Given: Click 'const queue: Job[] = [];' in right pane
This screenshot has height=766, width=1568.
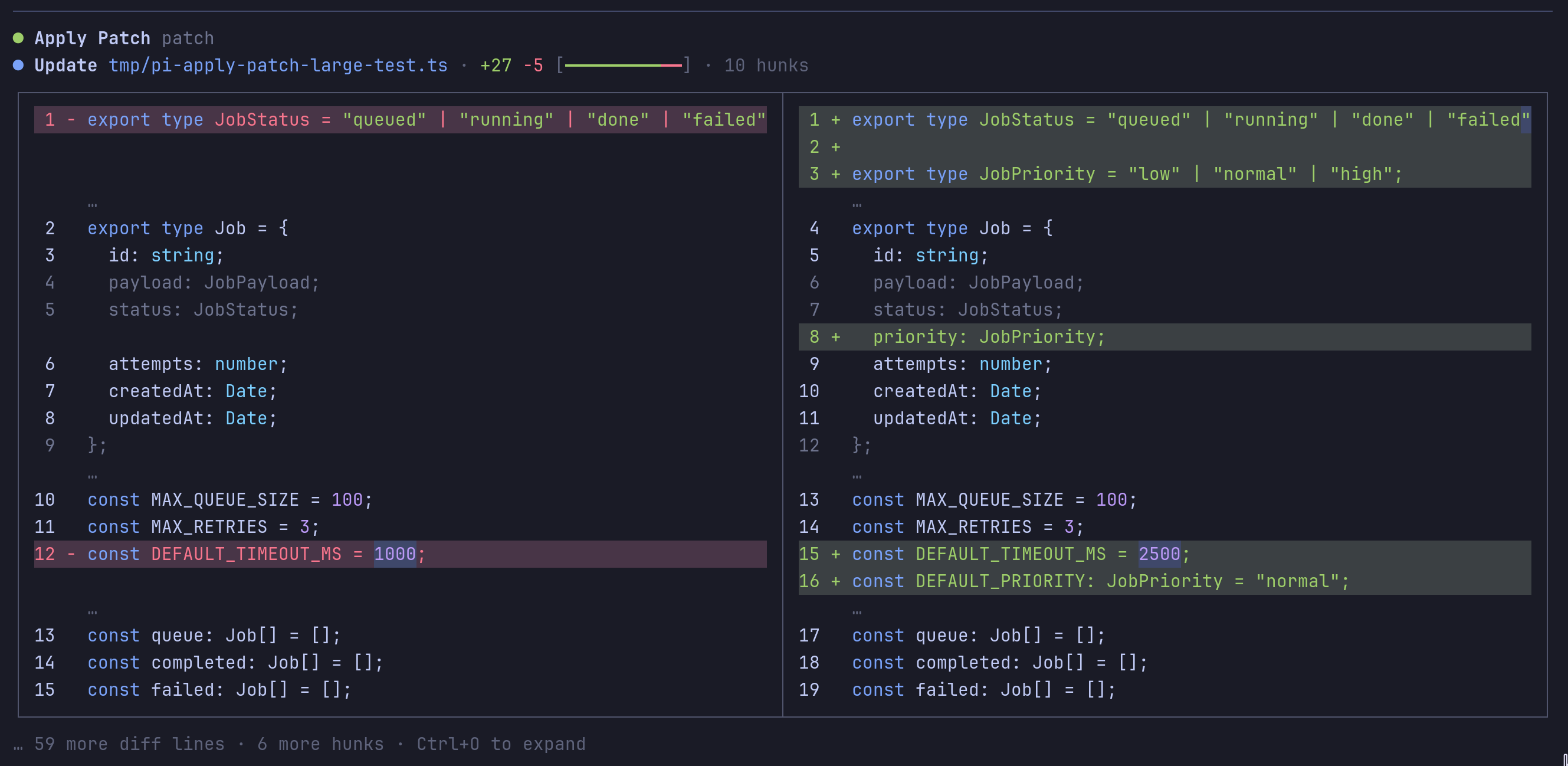Looking at the screenshot, I should (x=978, y=636).
